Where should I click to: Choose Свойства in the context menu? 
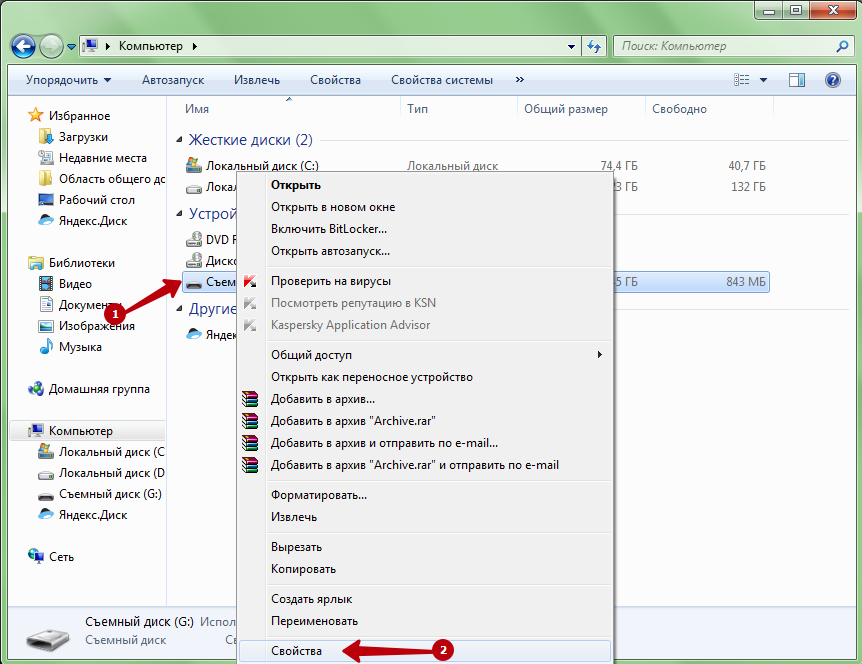pos(297,651)
